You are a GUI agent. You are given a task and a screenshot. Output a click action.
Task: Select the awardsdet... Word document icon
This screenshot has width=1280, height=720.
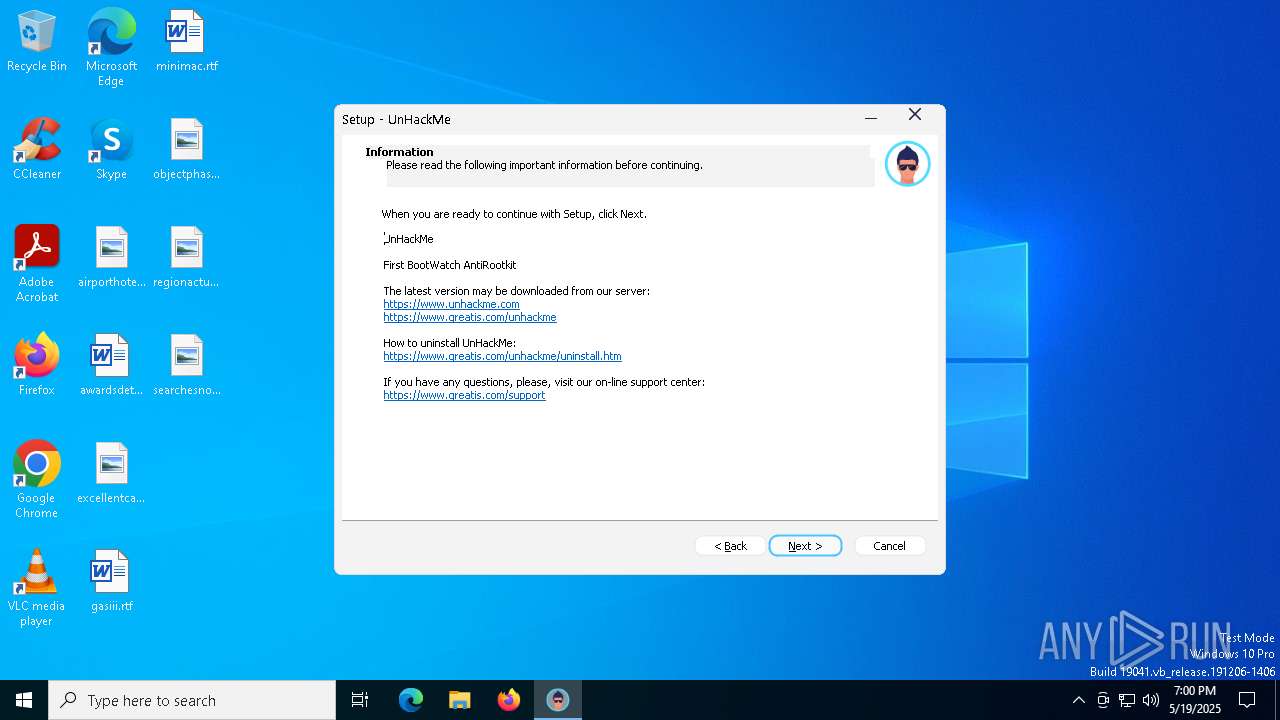coord(111,366)
